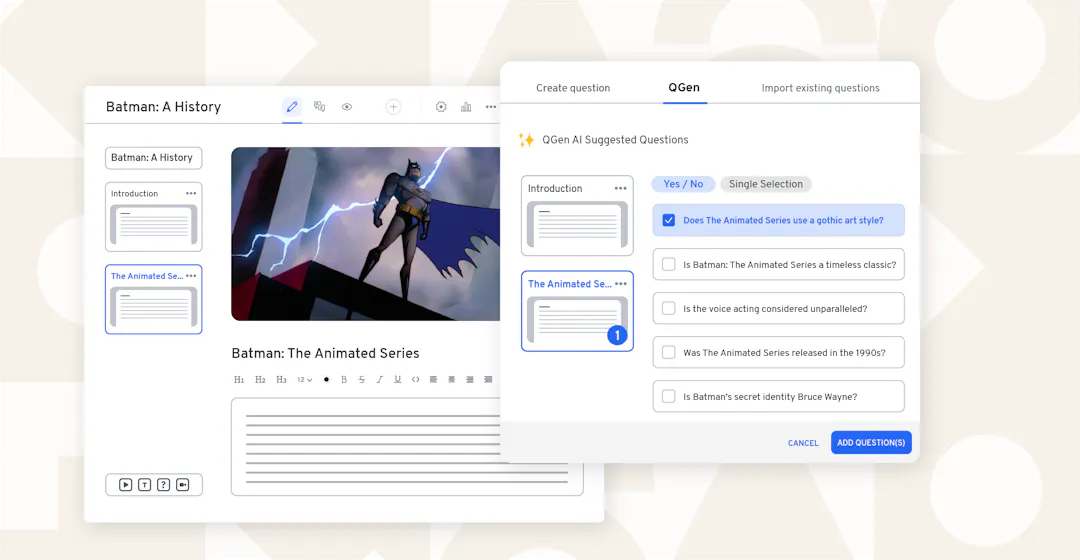1080x560 pixels.
Task: Apply Heading 1 format in text toolbar
Action: click(x=239, y=380)
